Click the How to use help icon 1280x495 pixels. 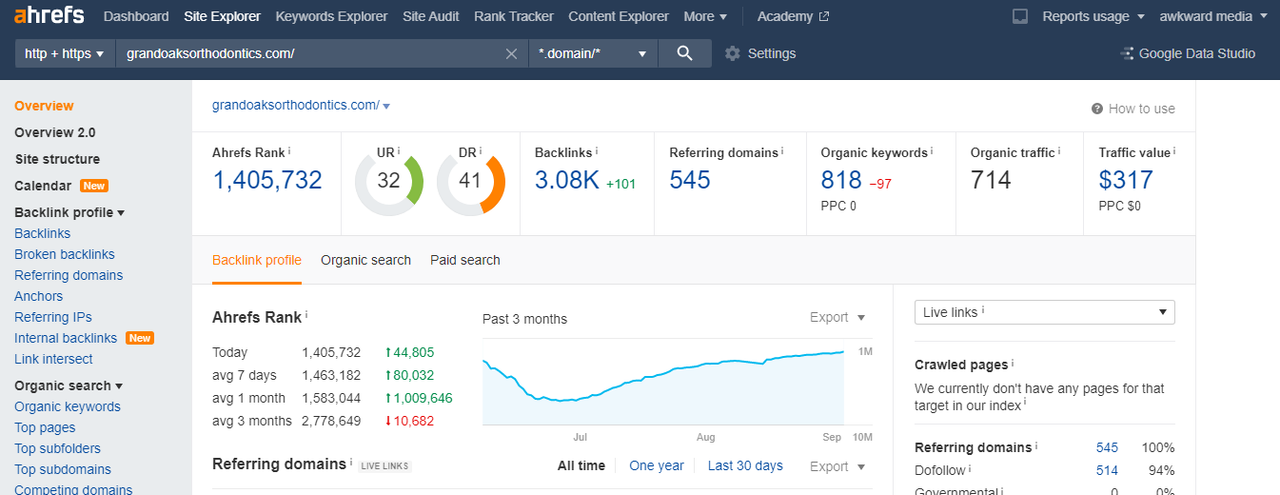click(x=1097, y=109)
